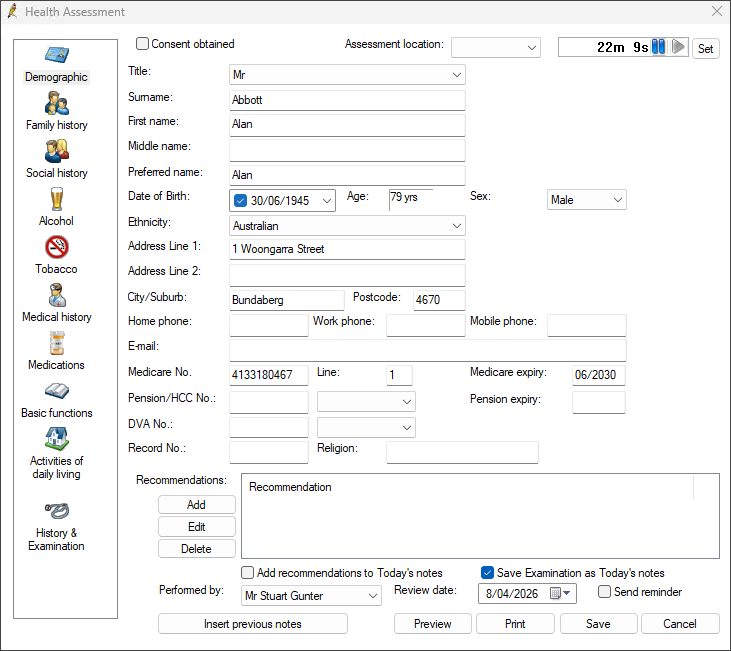731x651 pixels.
Task: Click the Health Assessment pencil title icon
Action: (x=13, y=11)
